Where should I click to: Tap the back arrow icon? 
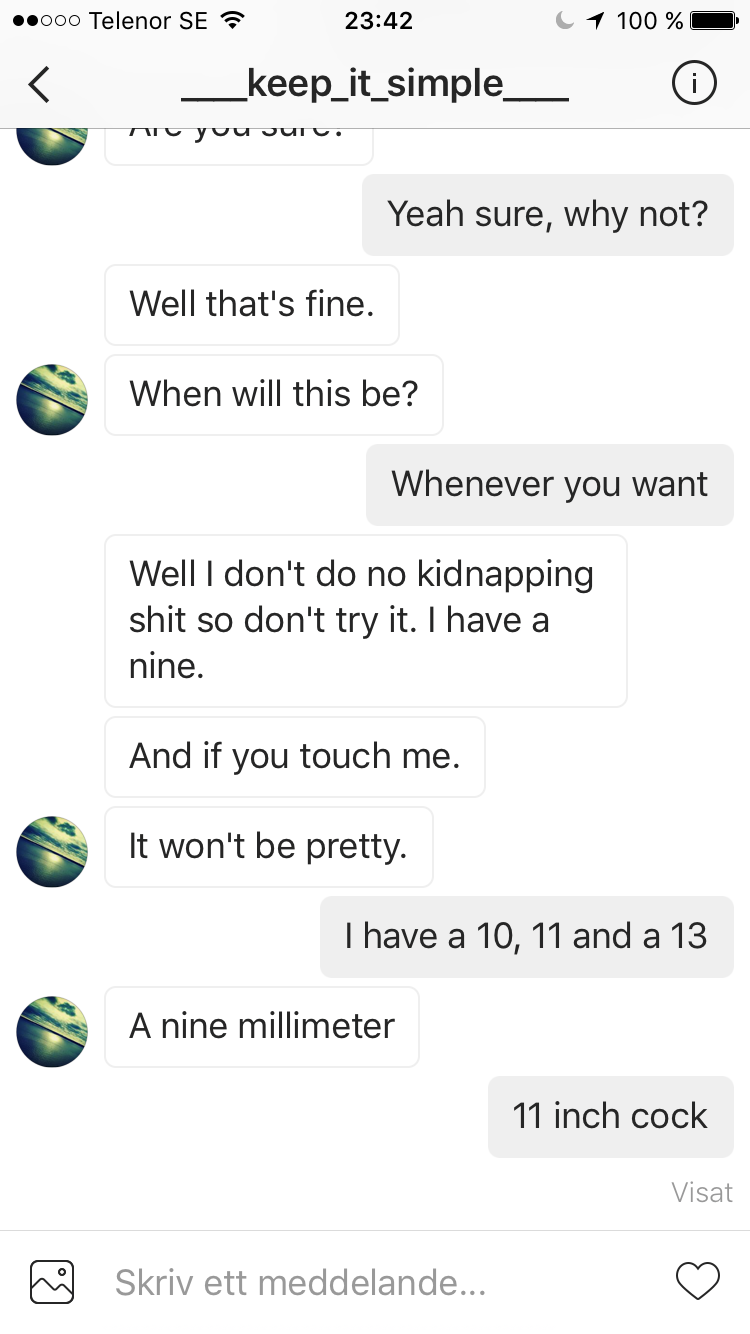(38, 85)
